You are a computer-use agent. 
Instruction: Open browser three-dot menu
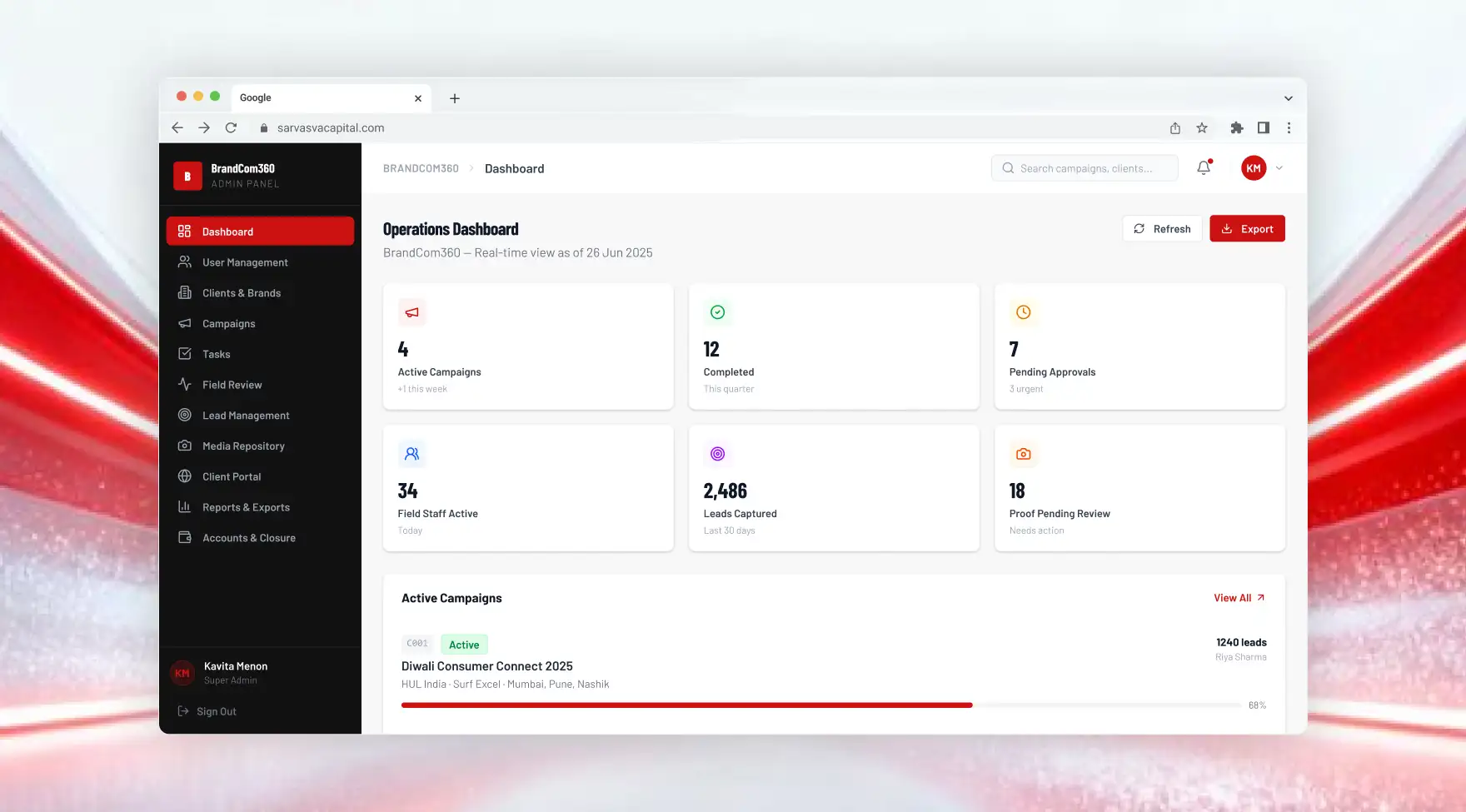tap(1289, 127)
